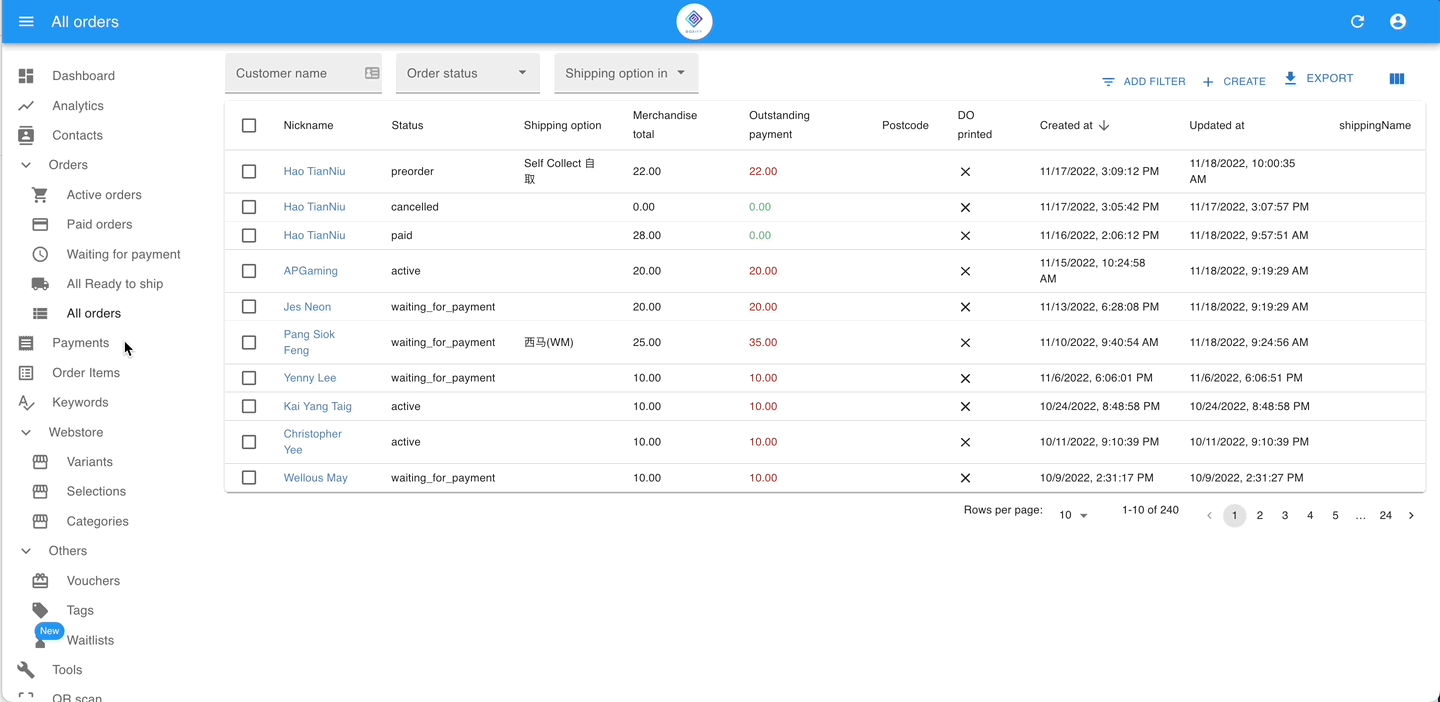1440x702 pixels.
Task: Click the EXPORT button
Action: coord(1318,79)
